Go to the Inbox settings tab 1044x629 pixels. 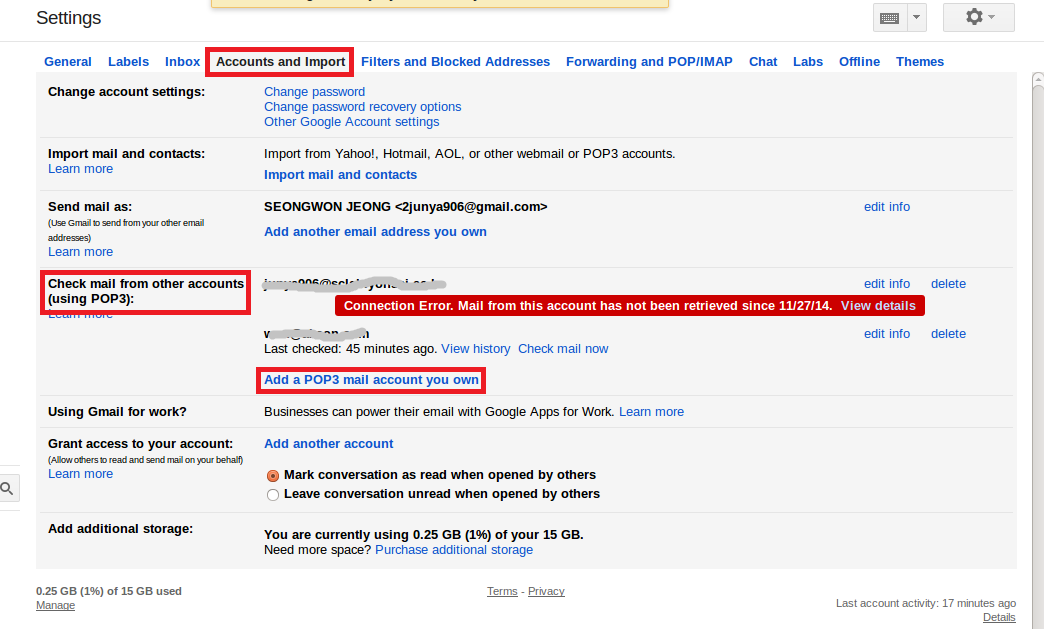point(182,62)
